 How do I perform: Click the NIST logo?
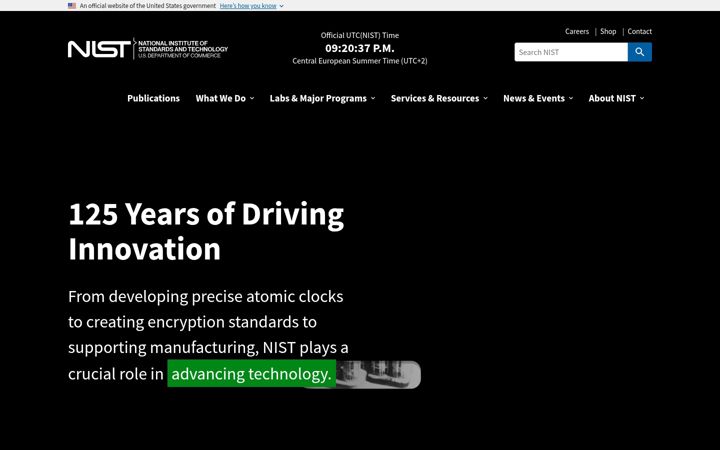(x=147, y=49)
